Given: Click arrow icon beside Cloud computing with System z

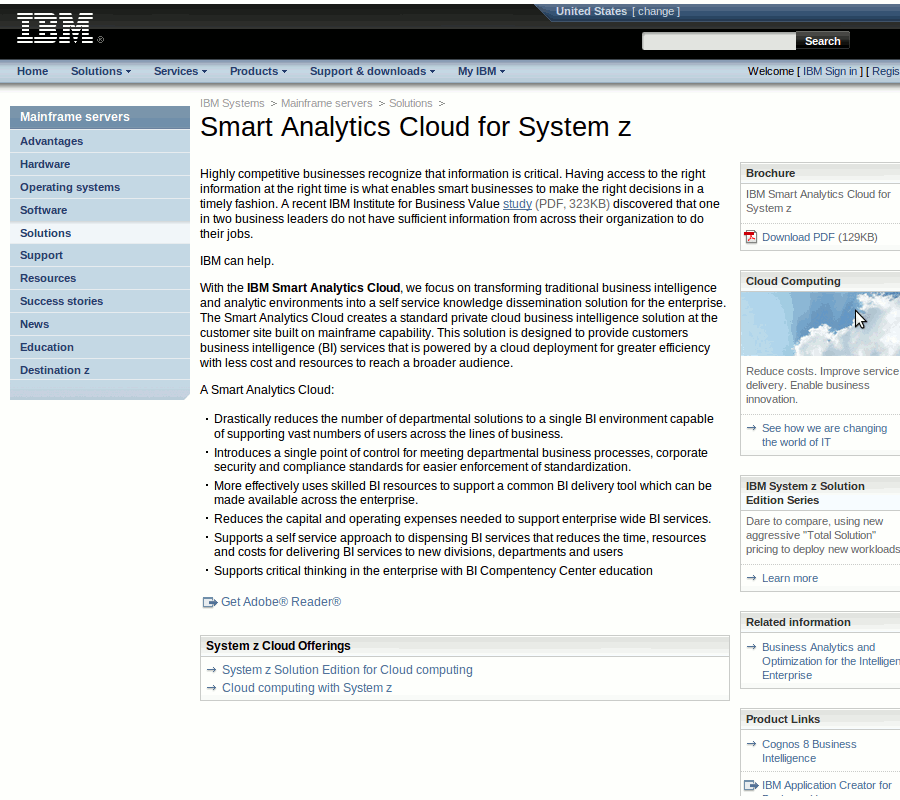Looking at the screenshot, I should tap(211, 688).
